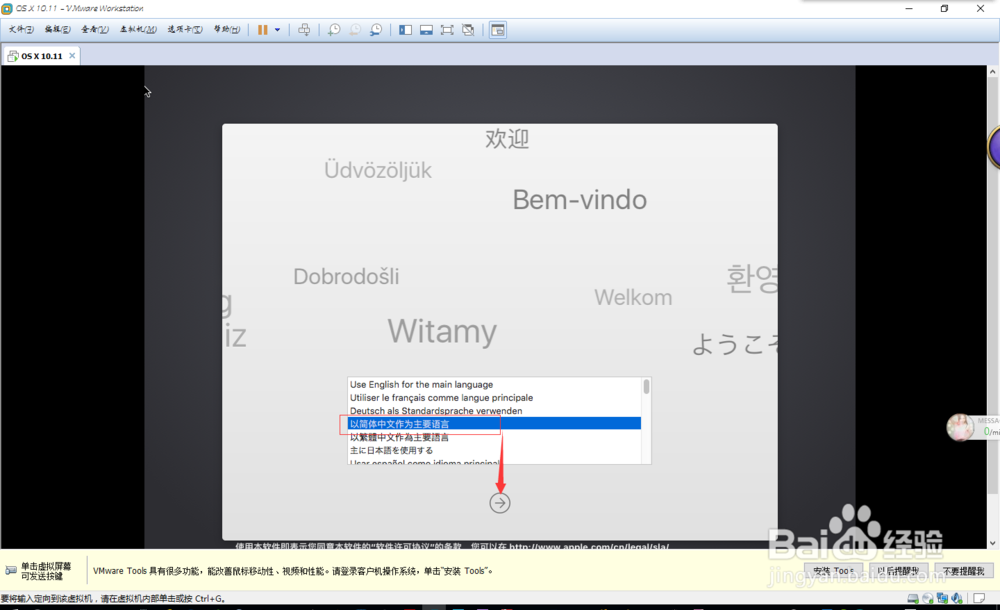Select 以简体中文作为主要语言 option

pos(494,424)
